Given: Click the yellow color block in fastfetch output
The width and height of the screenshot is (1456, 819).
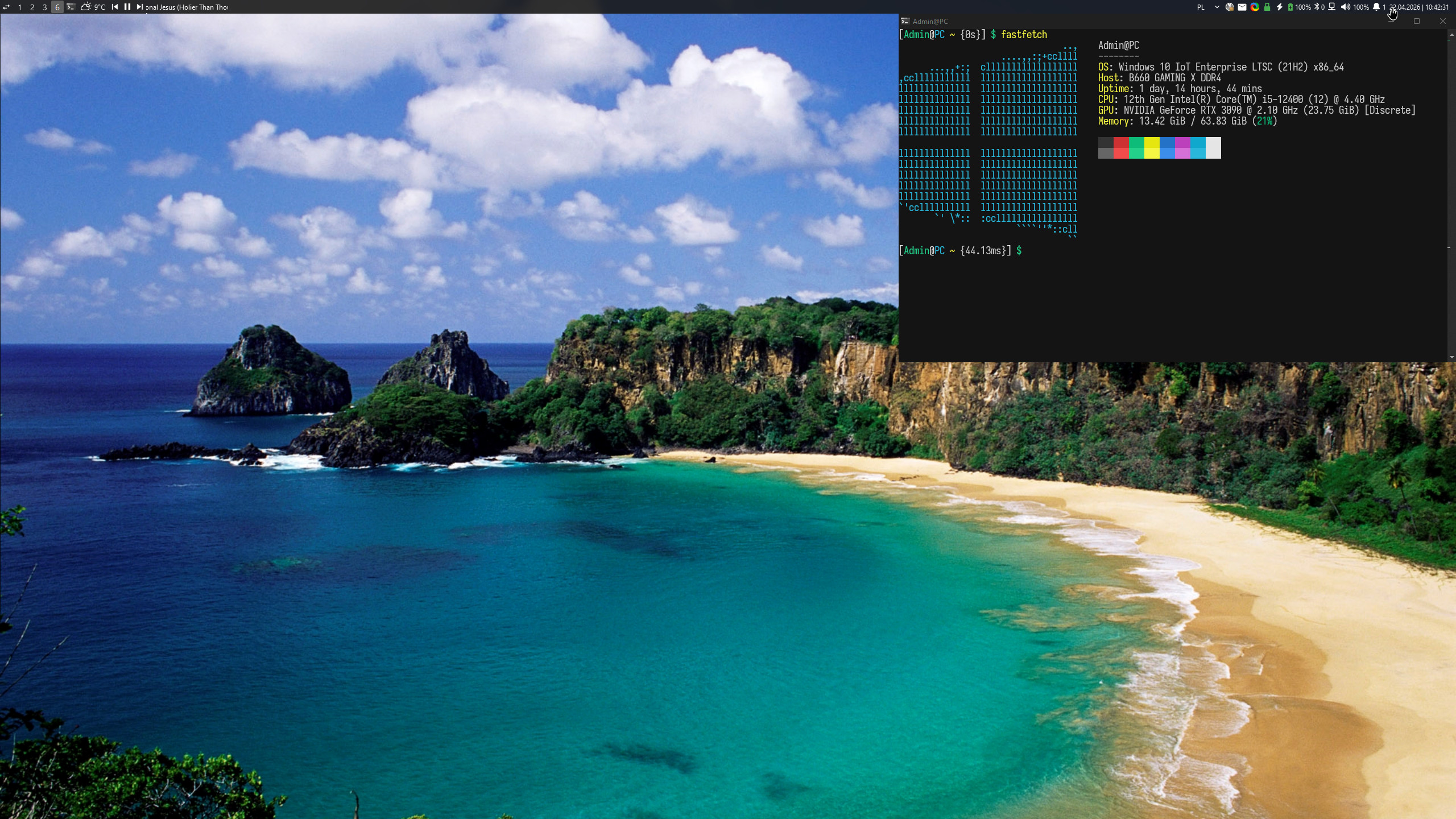Looking at the screenshot, I should point(1152,148).
